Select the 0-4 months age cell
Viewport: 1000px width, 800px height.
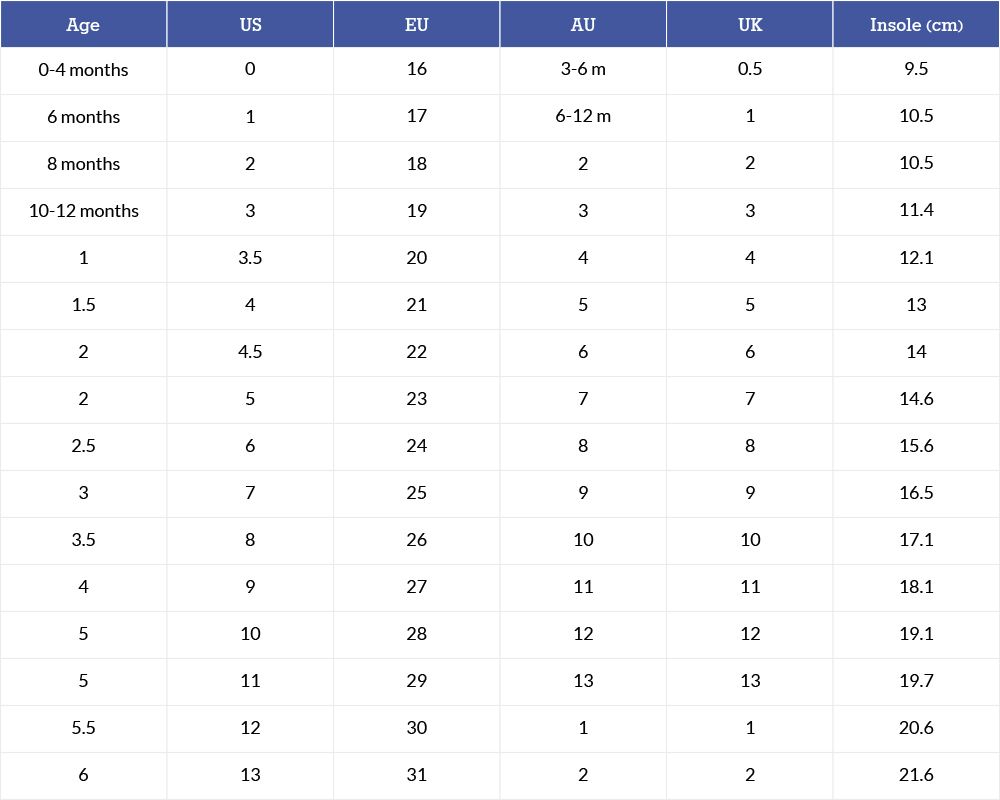coord(84,70)
